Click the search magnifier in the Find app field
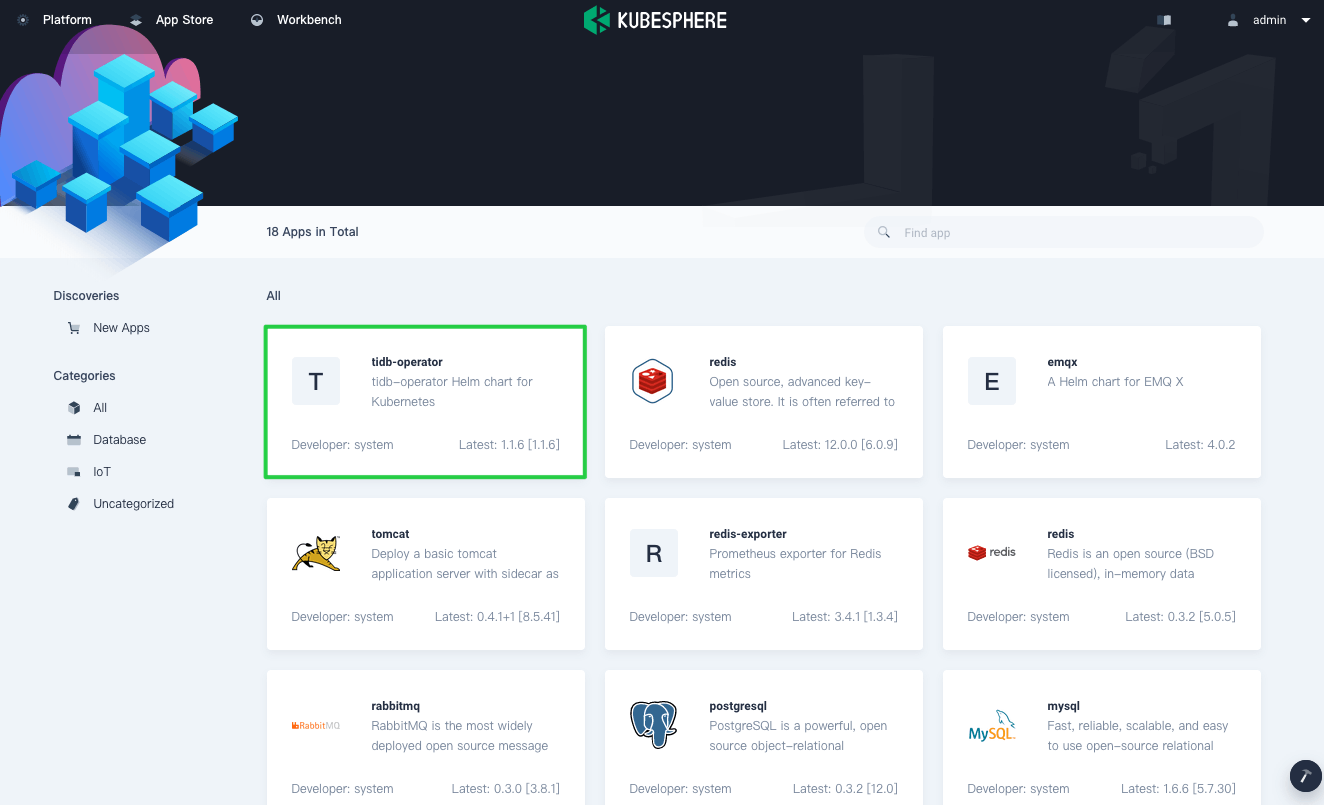The image size is (1324, 805). click(x=884, y=232)
